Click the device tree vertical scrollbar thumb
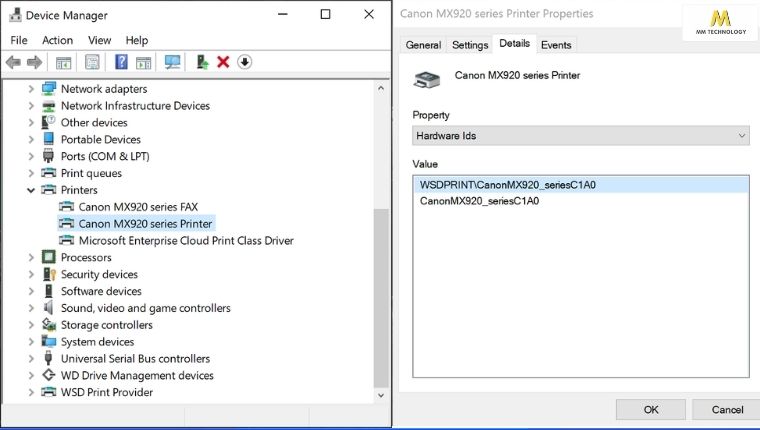 point(381,298)
